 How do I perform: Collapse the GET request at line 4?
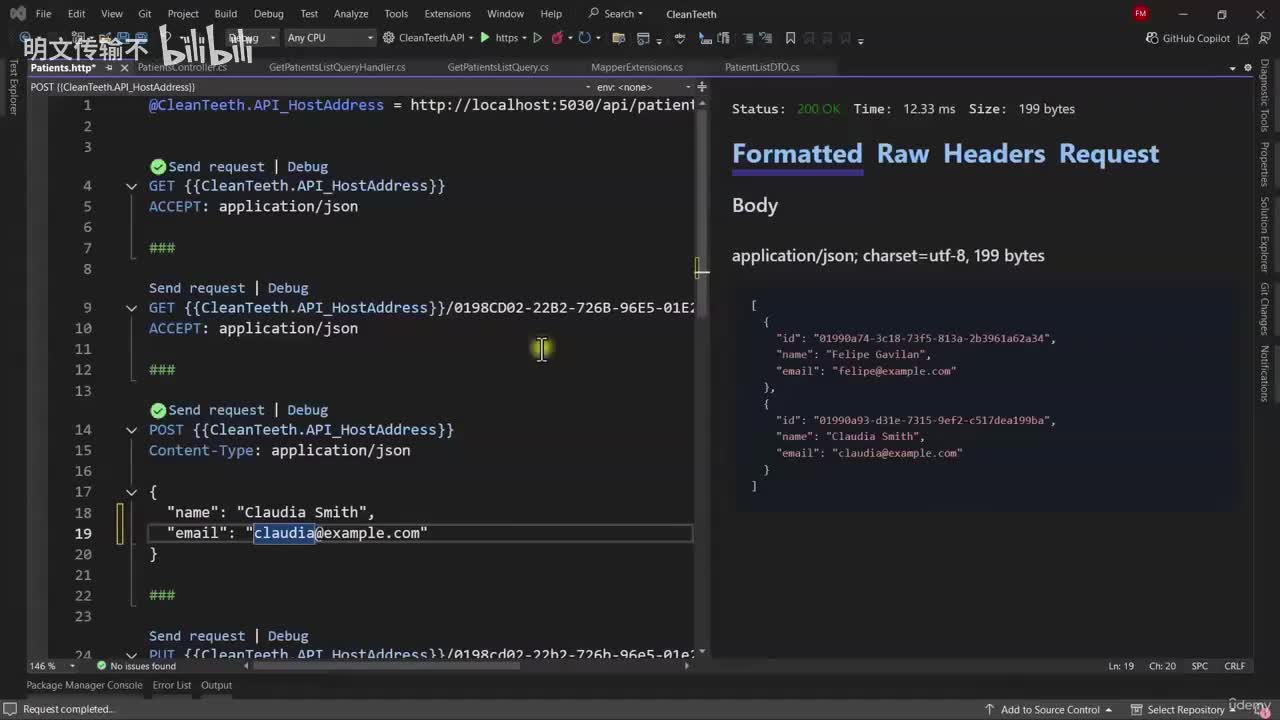coord(131,186)
